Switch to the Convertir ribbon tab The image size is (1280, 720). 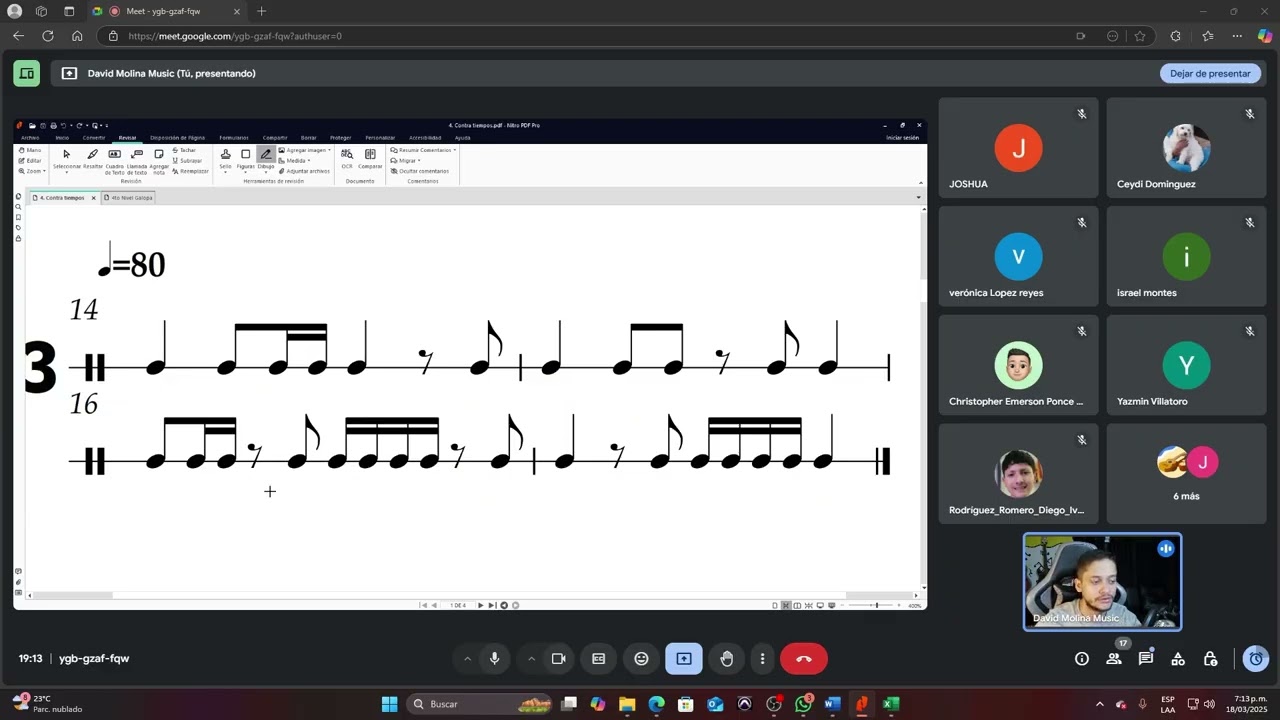tap(94, 137)
